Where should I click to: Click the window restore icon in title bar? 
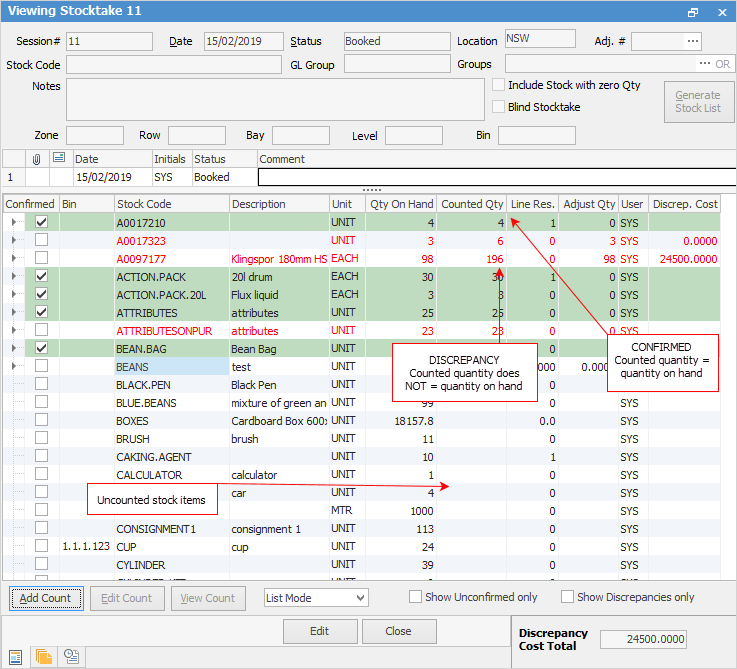click(693, 12)
